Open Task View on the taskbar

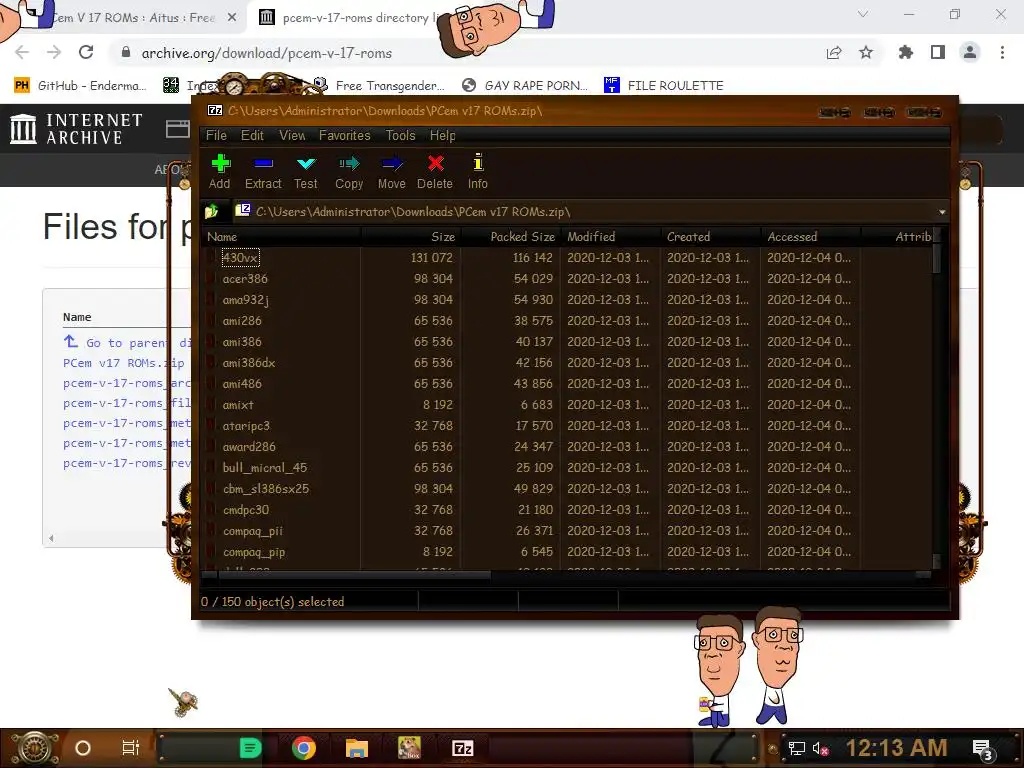tap(131, 748)
